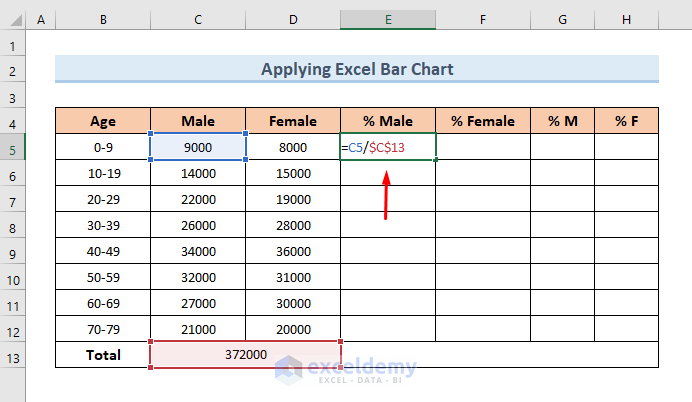
Task: Select column E header
Action: [x=388, y=20]
